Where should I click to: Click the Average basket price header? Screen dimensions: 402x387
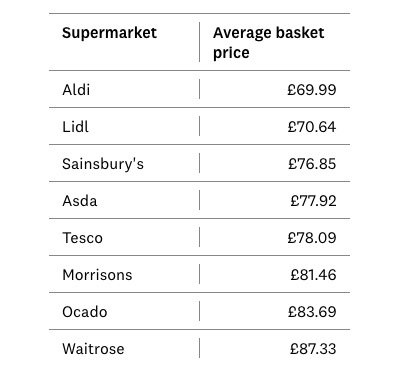tap(269, 43)
